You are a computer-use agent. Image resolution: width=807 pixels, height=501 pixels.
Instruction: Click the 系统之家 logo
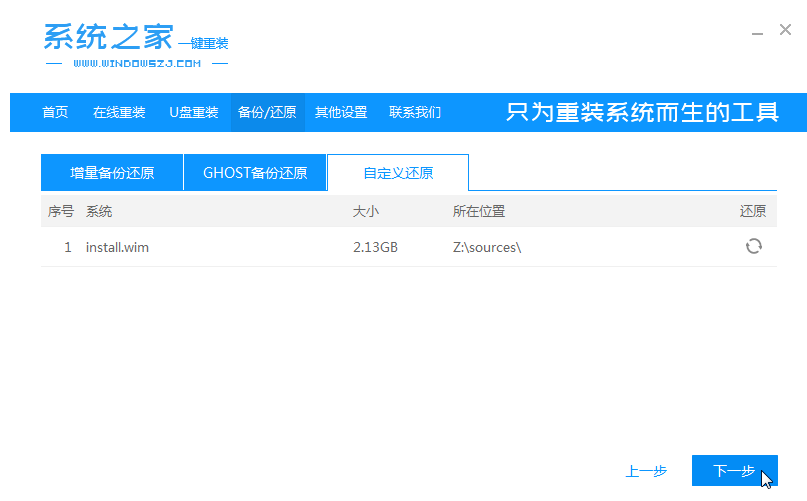tap(108, 36)
